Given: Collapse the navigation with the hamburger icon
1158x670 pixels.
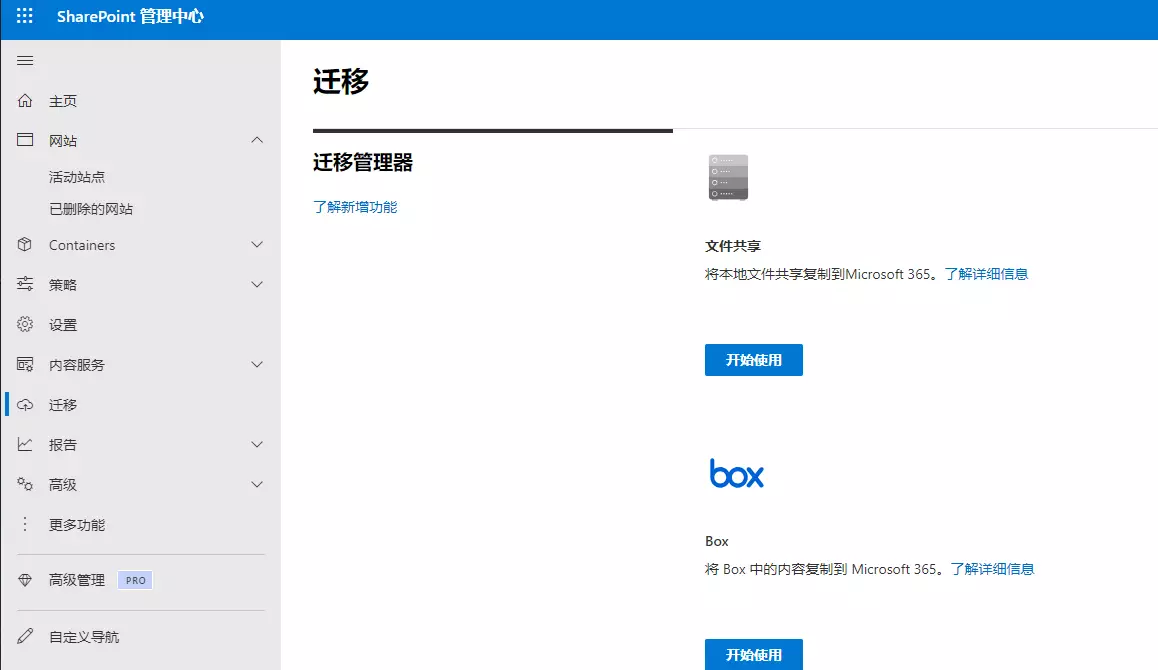Looking at the screenshot, I should [25, 61].
